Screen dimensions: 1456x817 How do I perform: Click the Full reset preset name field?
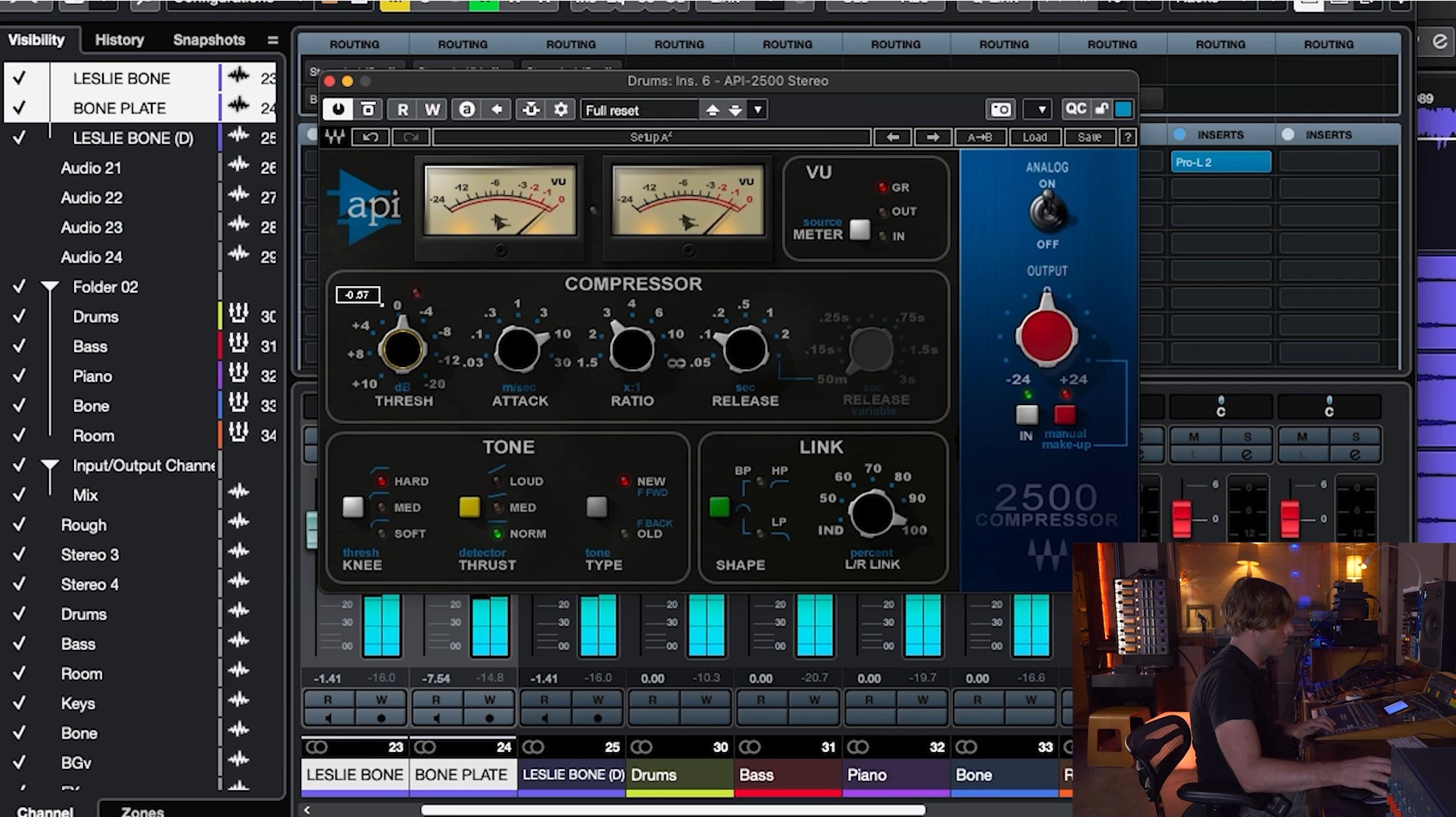(639, 110)
